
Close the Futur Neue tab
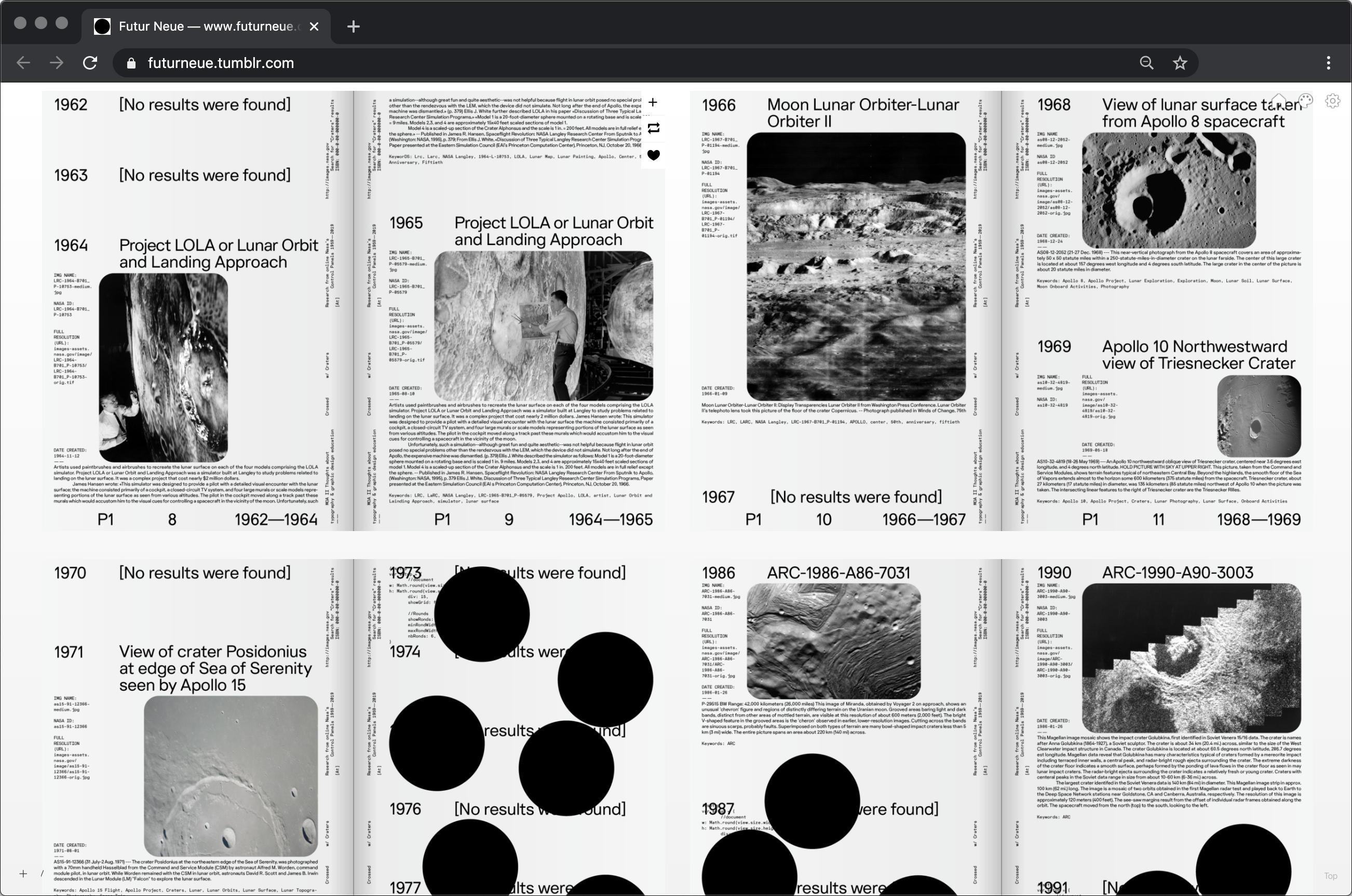[x=314, y=26]
